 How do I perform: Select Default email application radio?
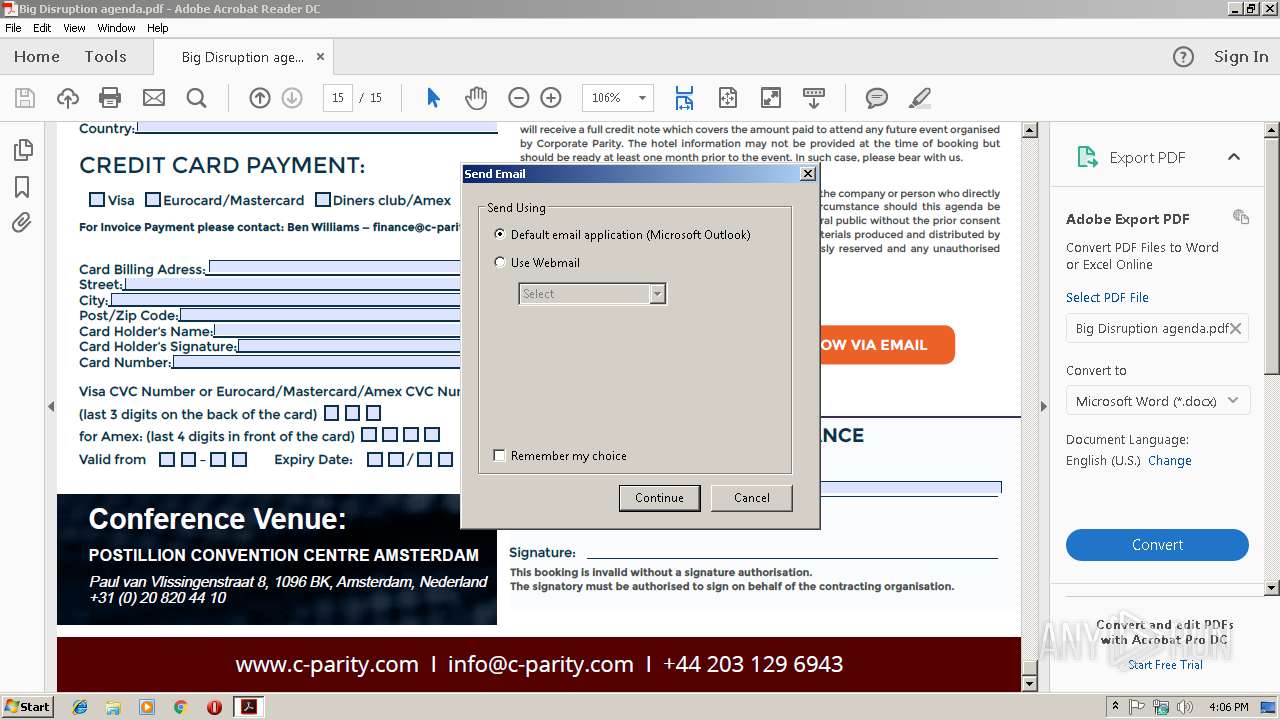[500, 234]
